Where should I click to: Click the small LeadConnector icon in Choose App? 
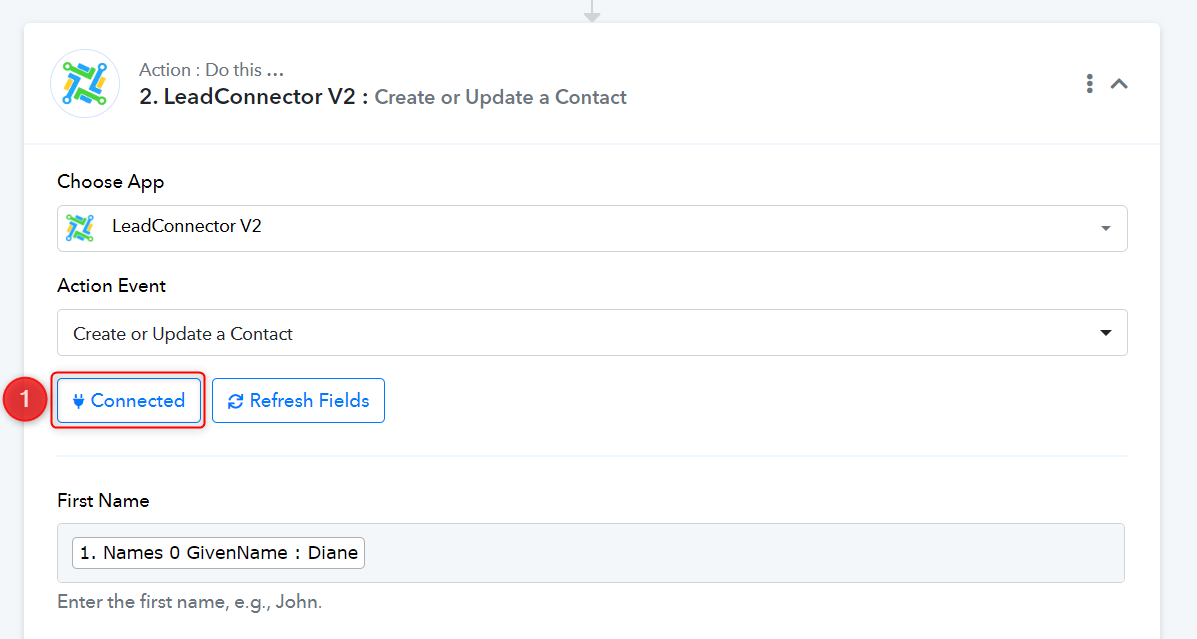pos(80,228)
